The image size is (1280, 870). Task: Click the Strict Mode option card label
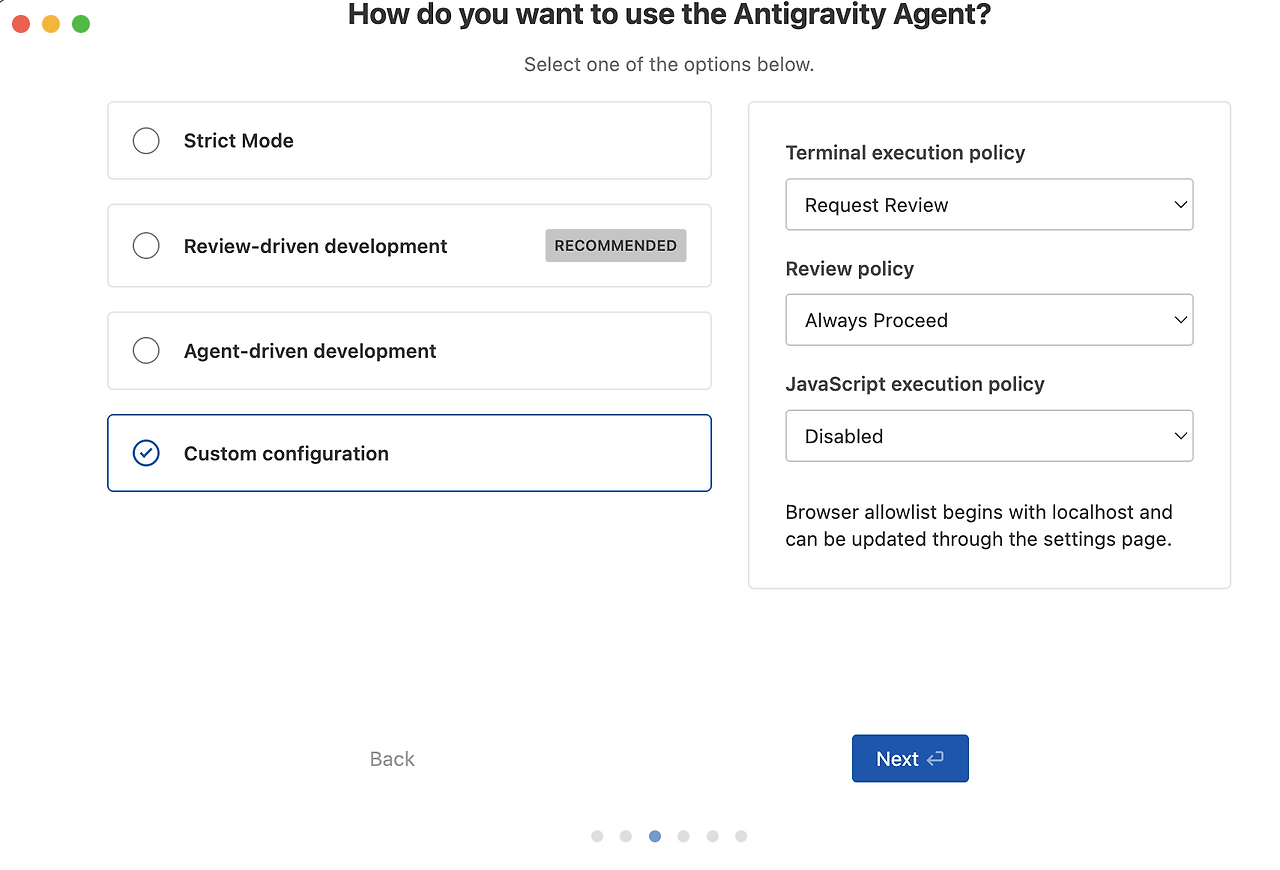pyautogui.click(x=239, y=141)
